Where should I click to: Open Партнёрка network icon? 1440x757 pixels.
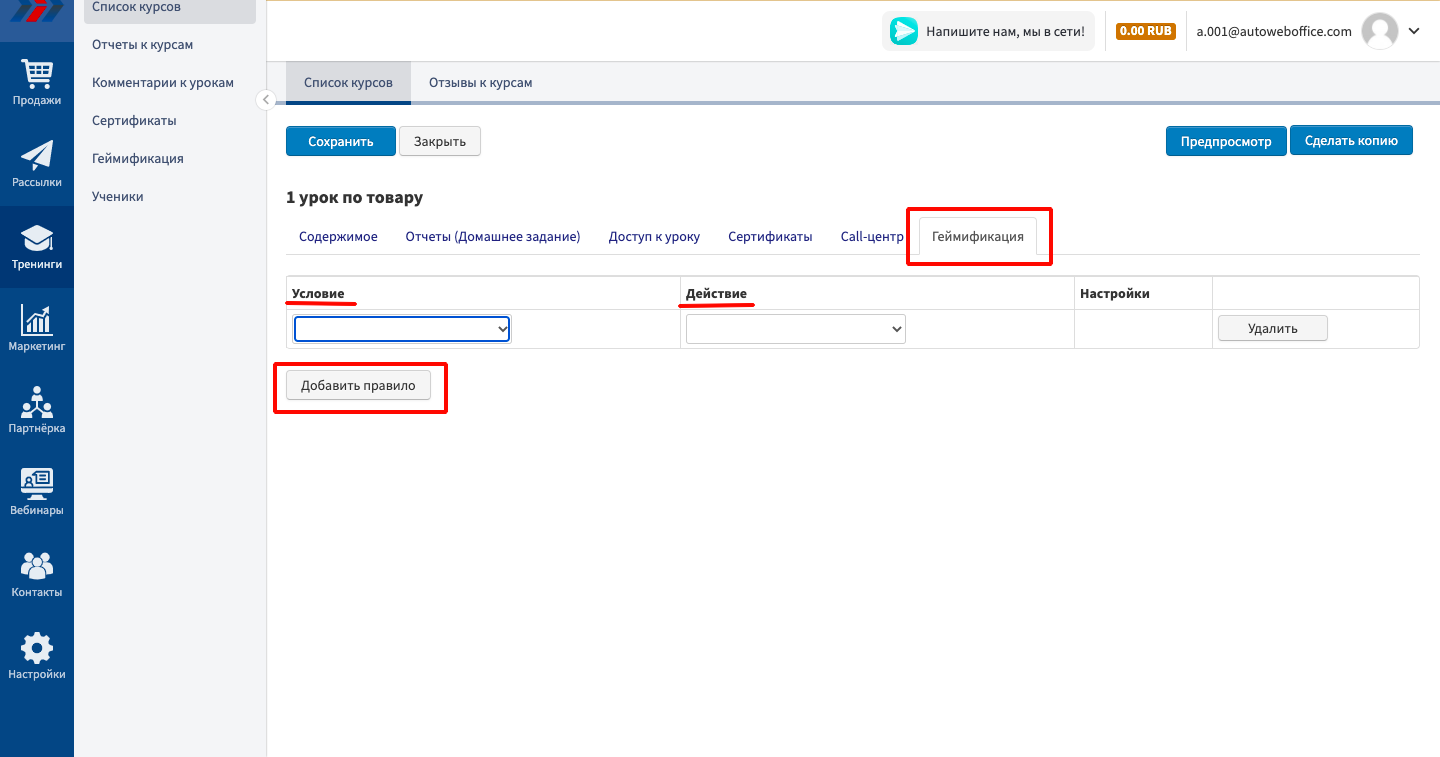click(x=37, y=403)
